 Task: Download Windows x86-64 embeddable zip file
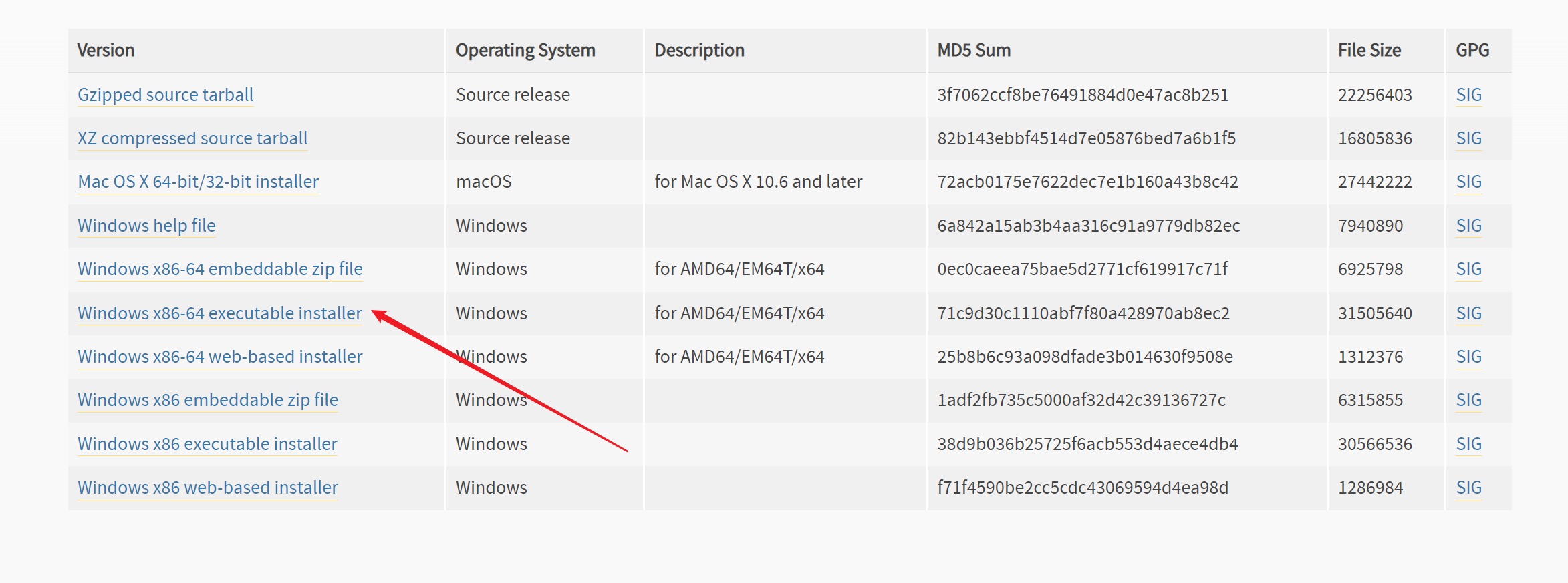click(220, 269)
